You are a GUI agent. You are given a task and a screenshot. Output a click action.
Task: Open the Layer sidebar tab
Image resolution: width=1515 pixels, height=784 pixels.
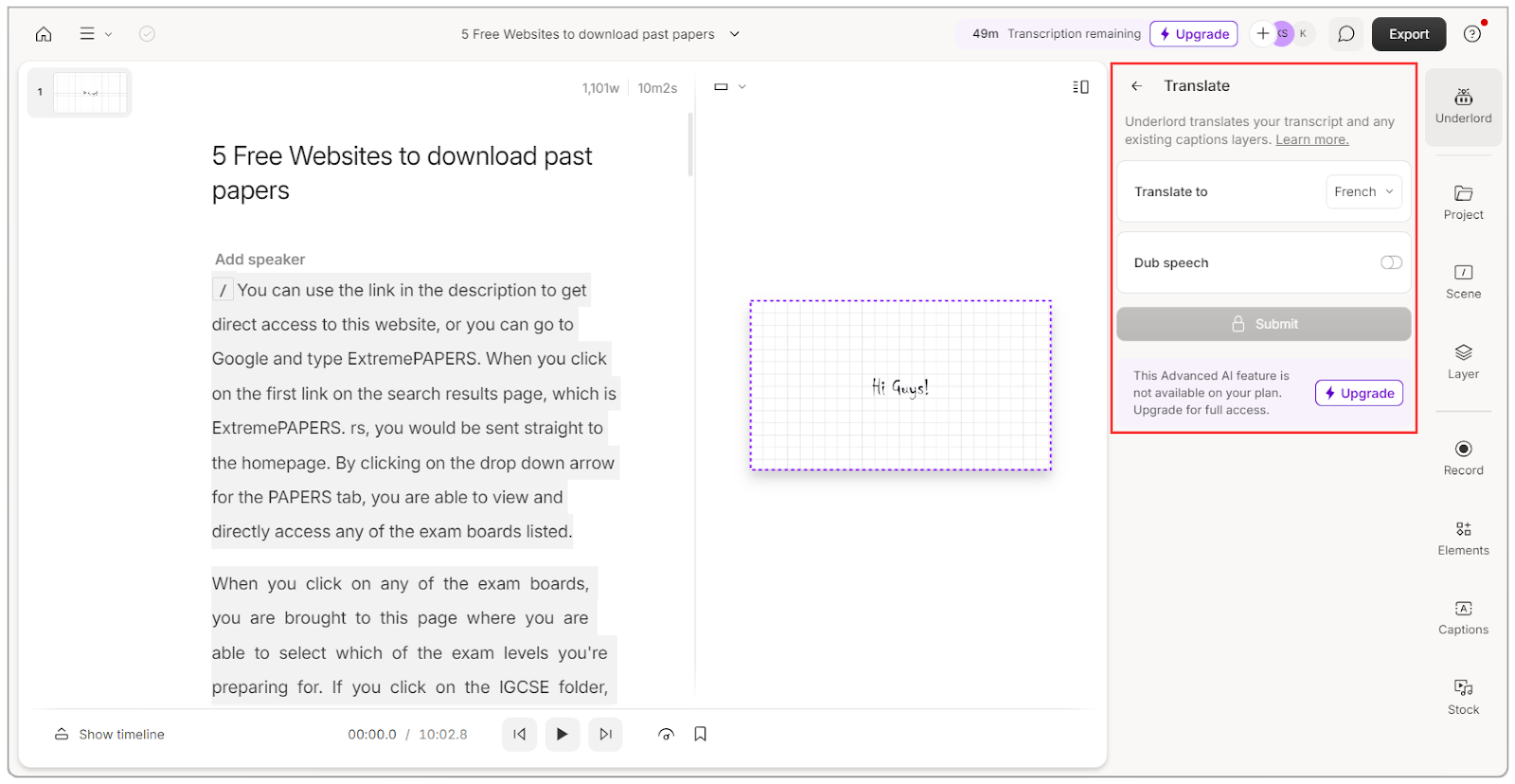point(1463,362)
